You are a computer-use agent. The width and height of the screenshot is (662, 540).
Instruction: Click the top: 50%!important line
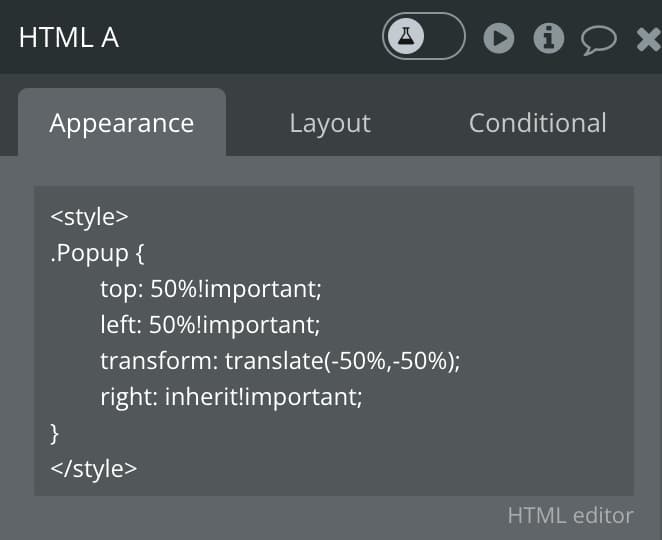211,289
